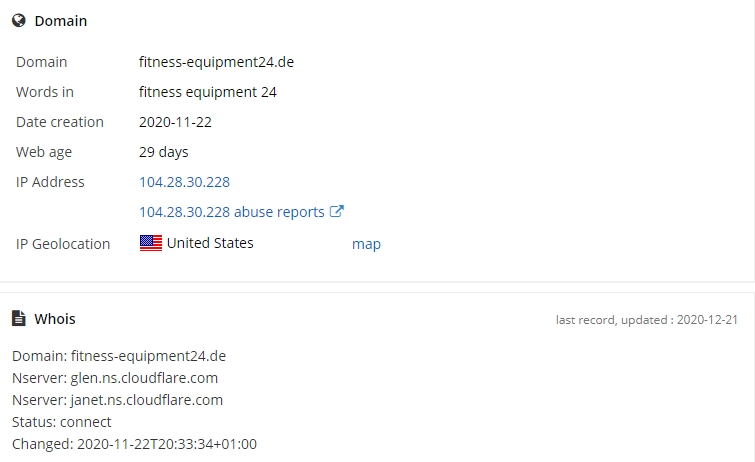The width and height of the screenshot is (755, 462).
Task: Click the fitness-equipment24.de domain value
Action: point(216,62)
